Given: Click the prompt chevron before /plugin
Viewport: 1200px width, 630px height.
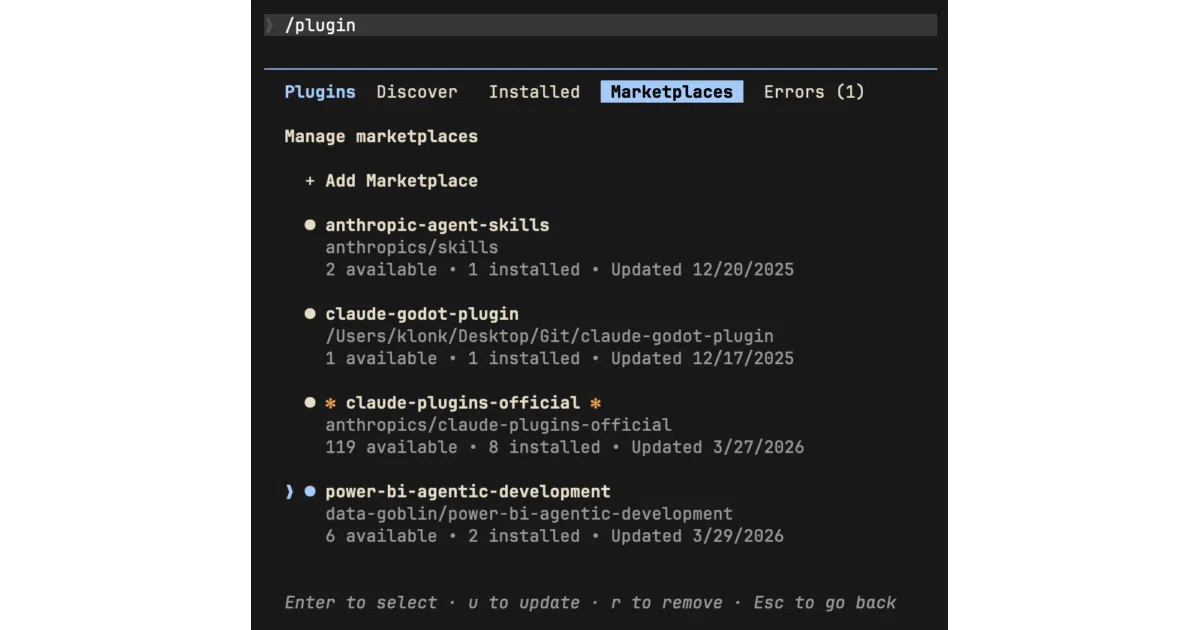Looking at the screenshot, I should [269, 25].
